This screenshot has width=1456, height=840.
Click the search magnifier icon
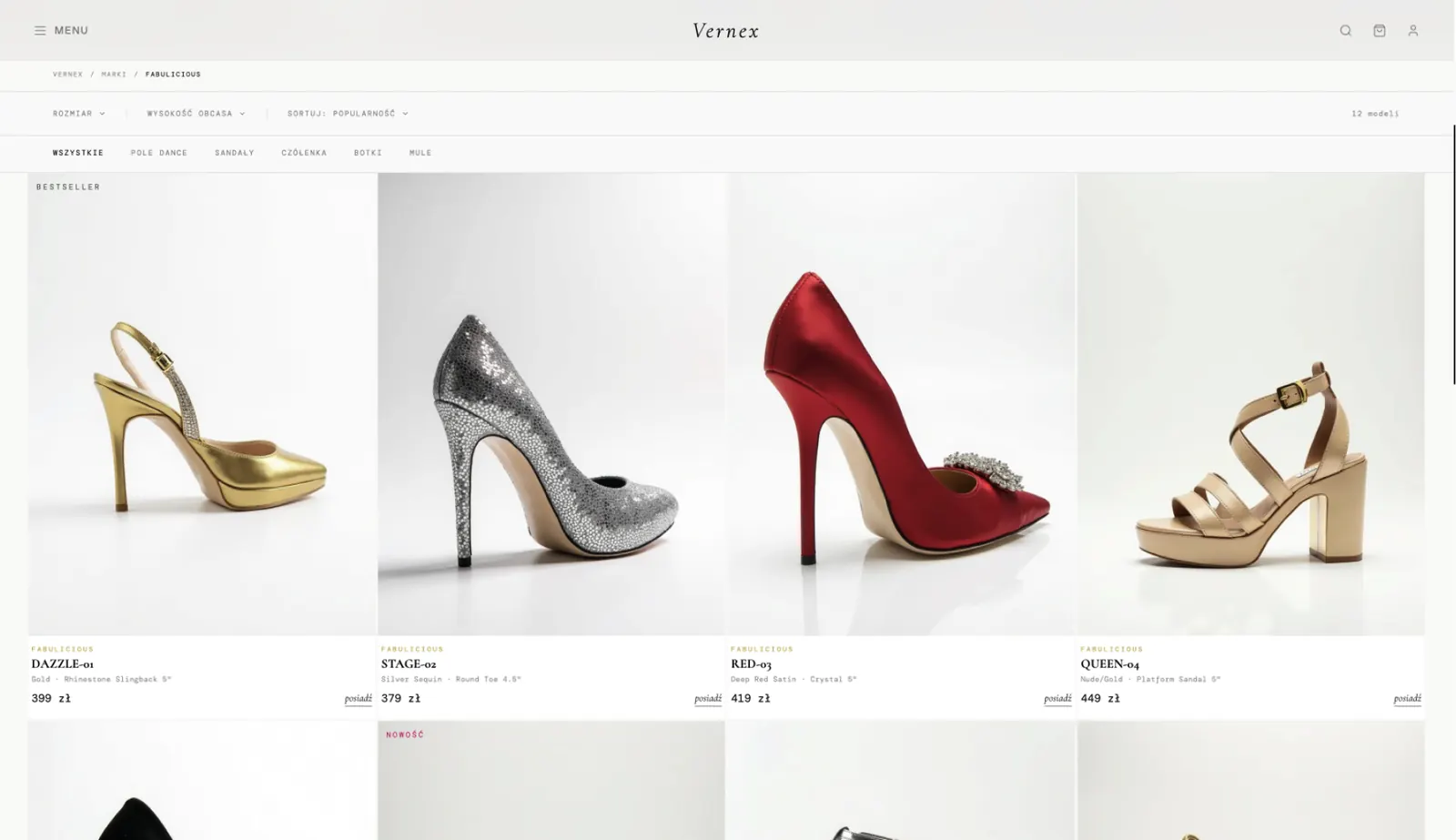(1346, 30)
